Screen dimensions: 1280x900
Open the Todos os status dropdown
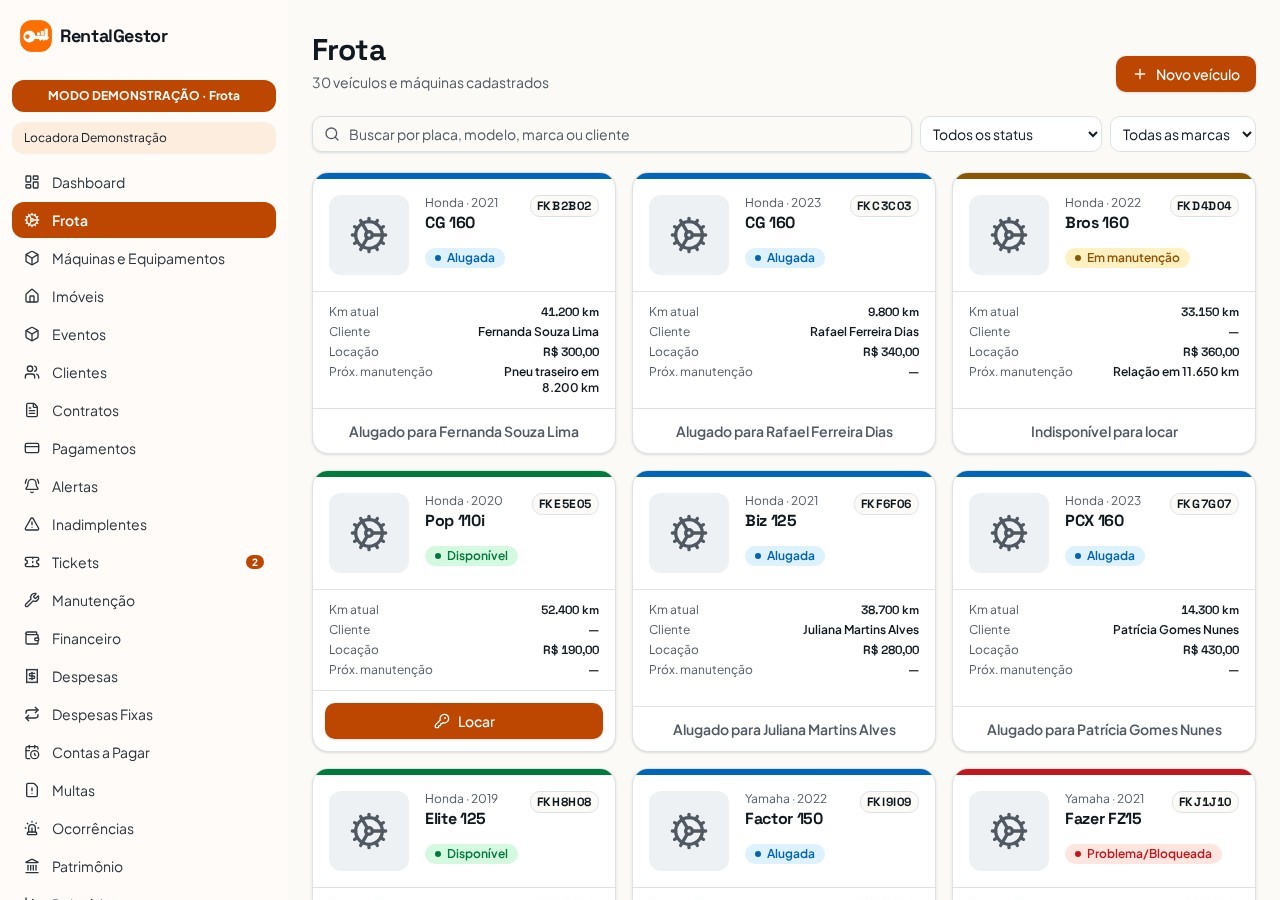click(x=1011, y=134)
